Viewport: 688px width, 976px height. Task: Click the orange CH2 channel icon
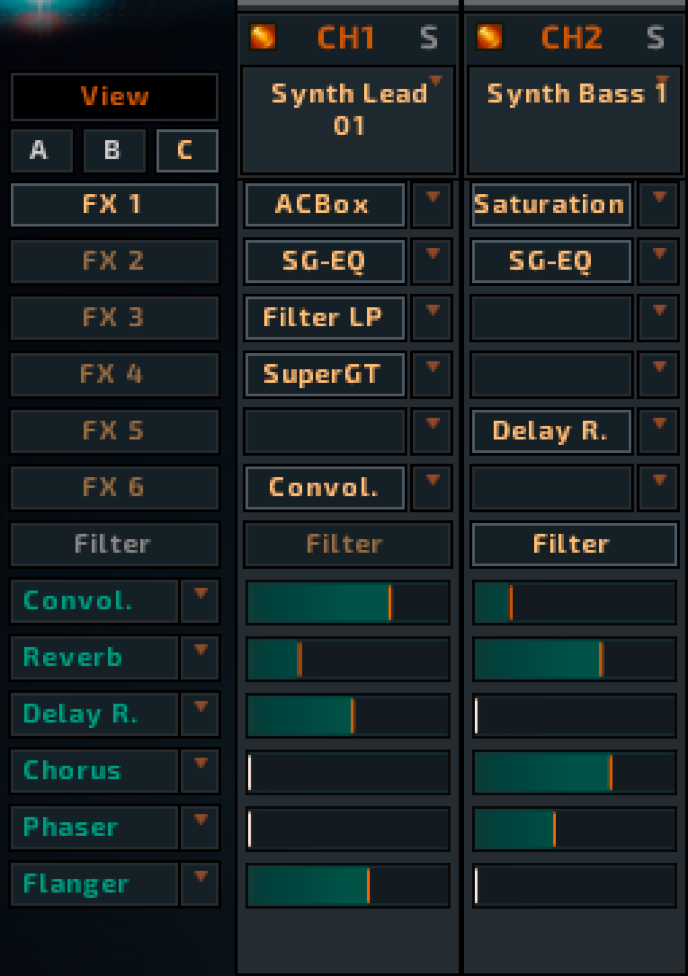click(x=489, y=38)
